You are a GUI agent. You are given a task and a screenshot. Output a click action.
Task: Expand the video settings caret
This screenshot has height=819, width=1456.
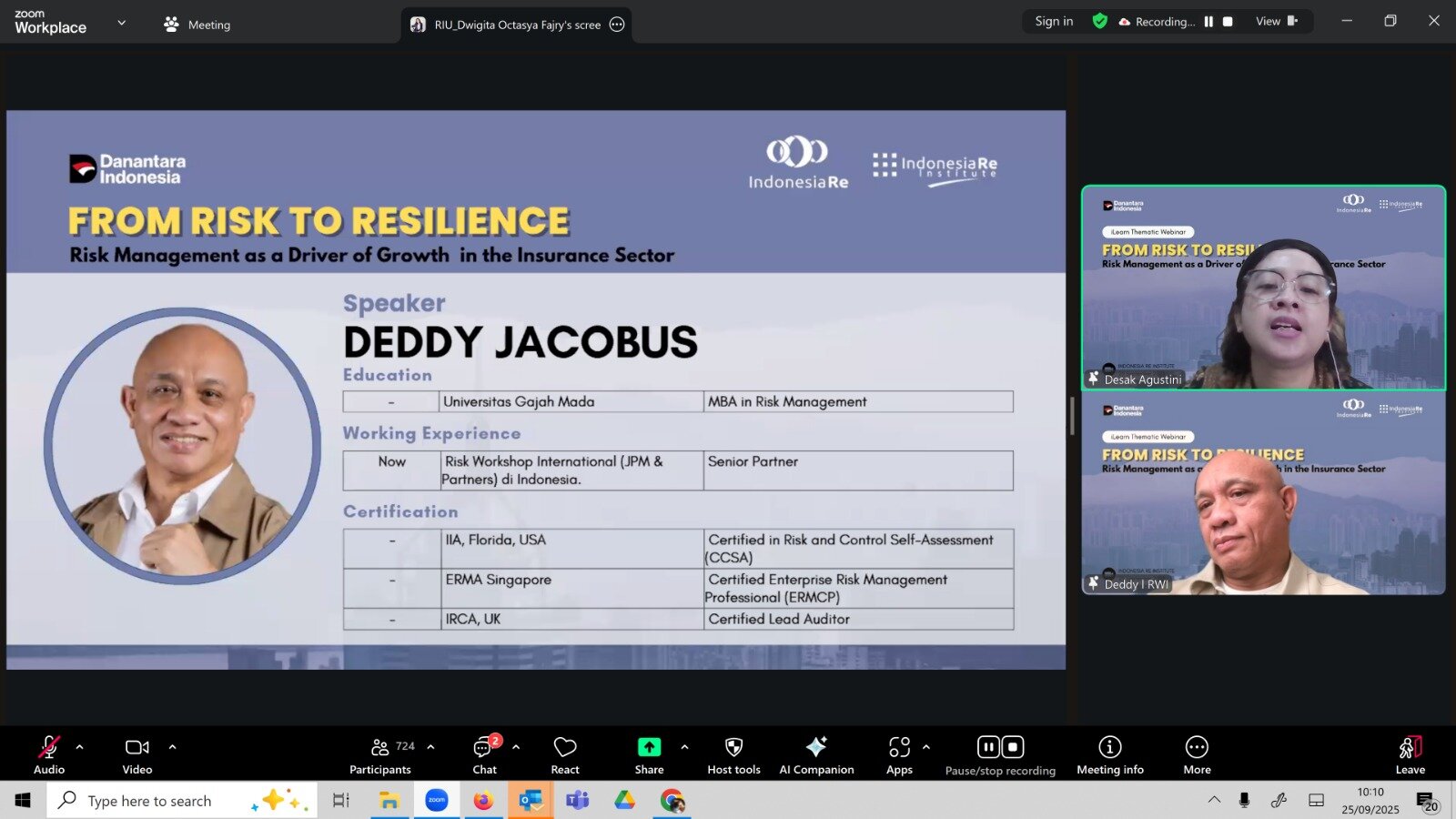pyautogui.click(x=172, y=747)
